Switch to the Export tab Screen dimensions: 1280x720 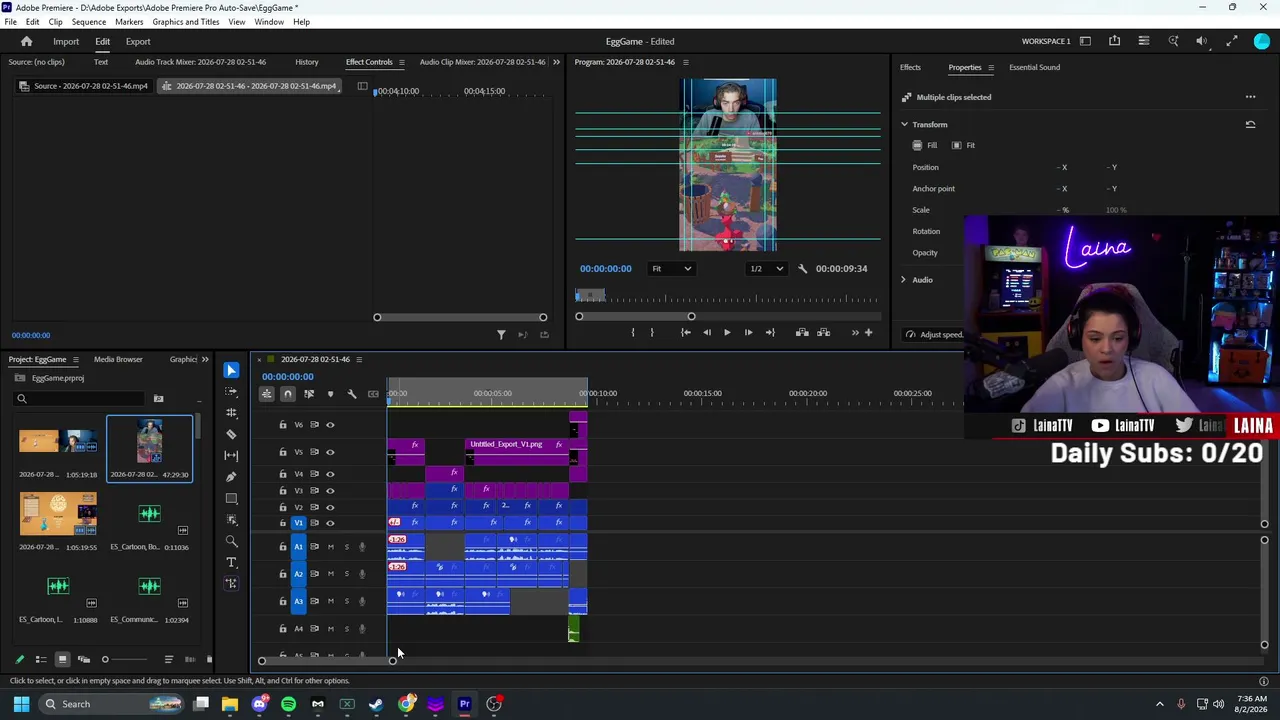pos(138,42)
